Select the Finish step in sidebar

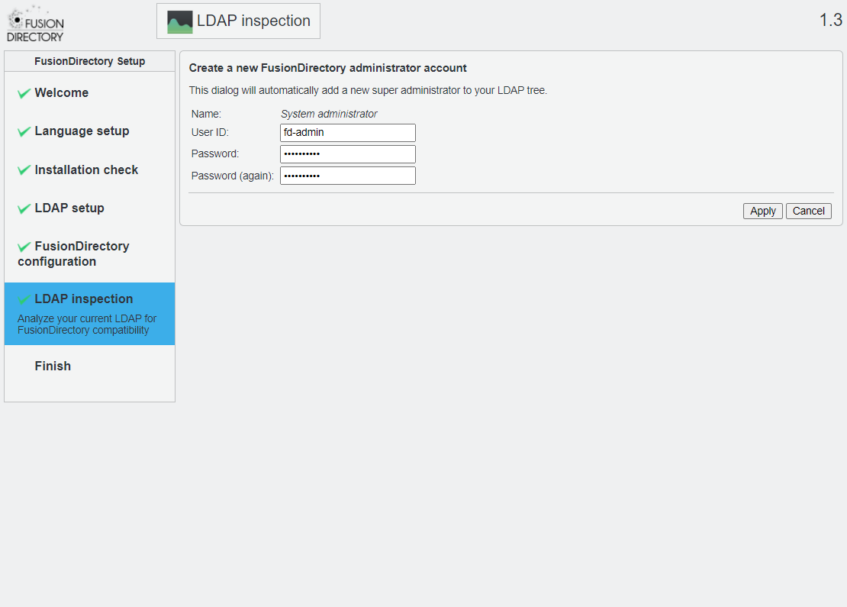click(x=53, y=366)
